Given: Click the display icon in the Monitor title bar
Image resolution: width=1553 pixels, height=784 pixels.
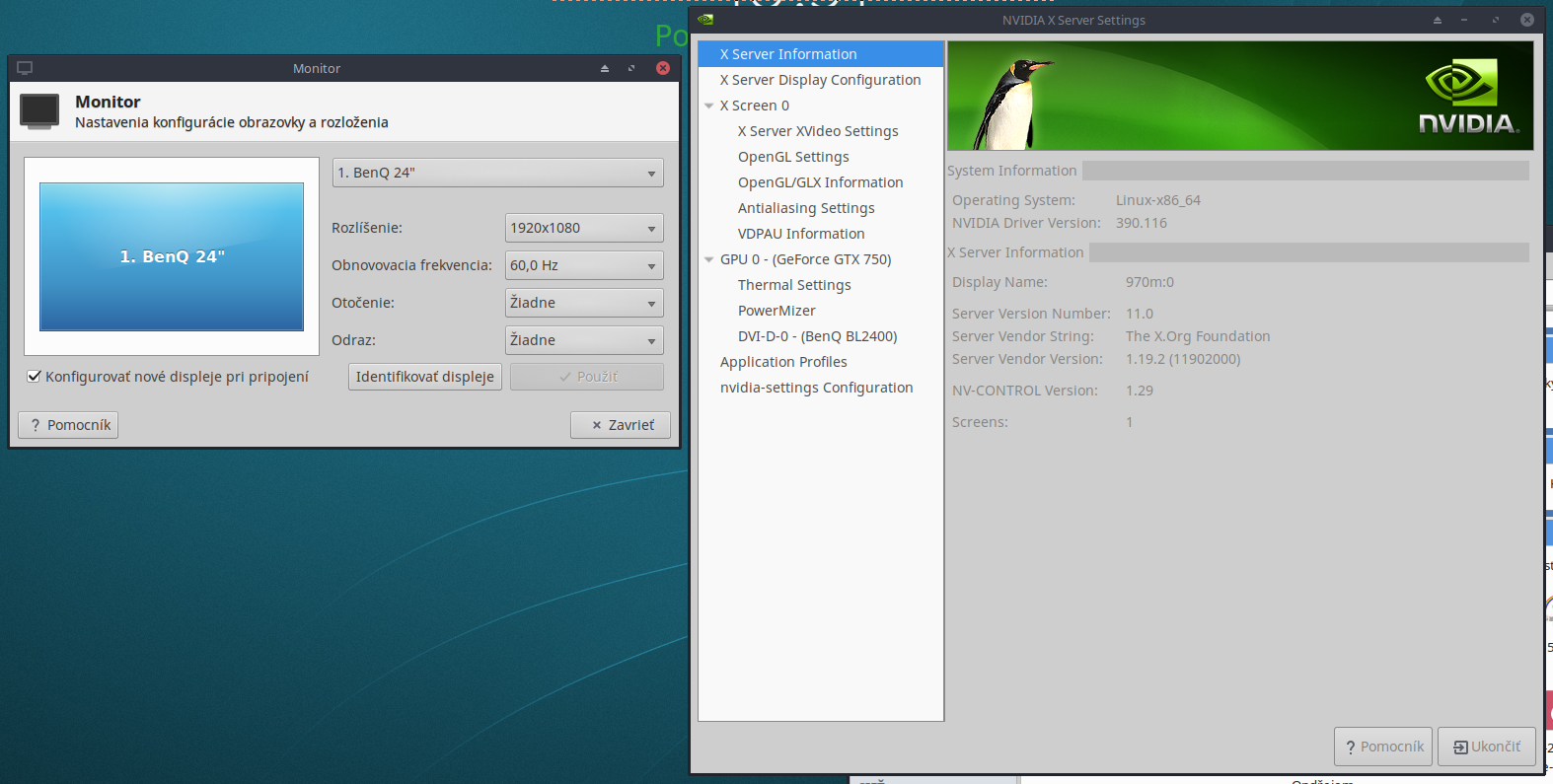Looking at the screenshot, I should [x=25, y=68].
